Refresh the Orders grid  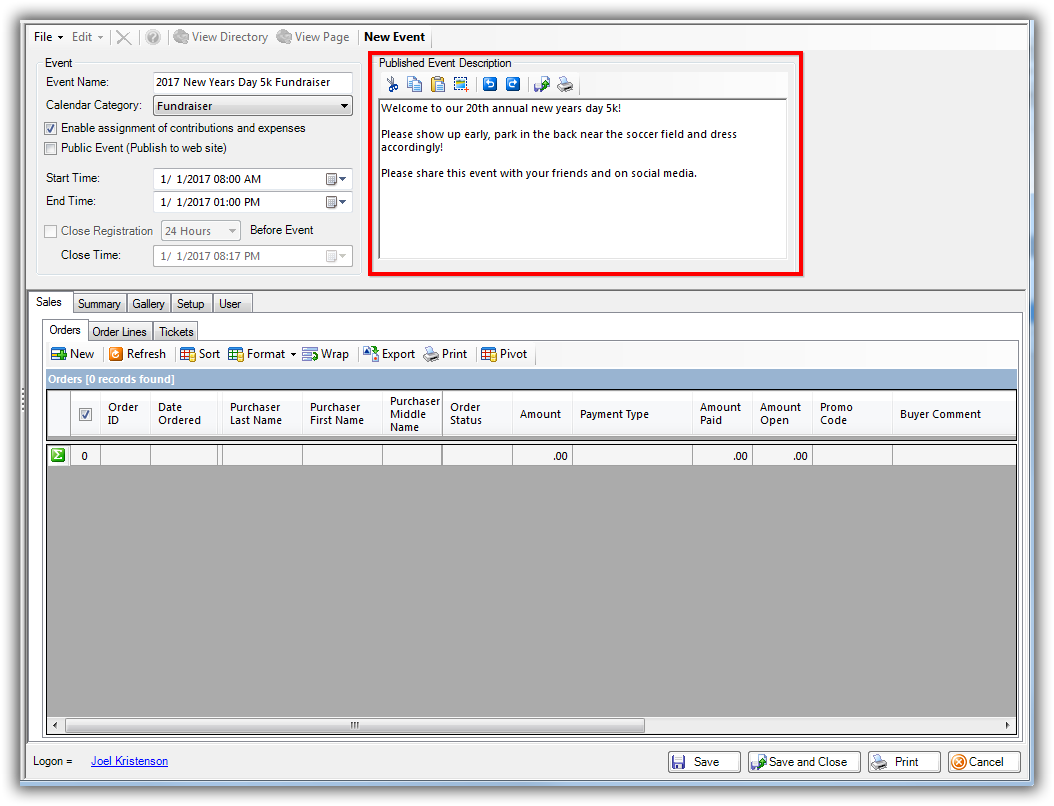click(x=137, y=354)
